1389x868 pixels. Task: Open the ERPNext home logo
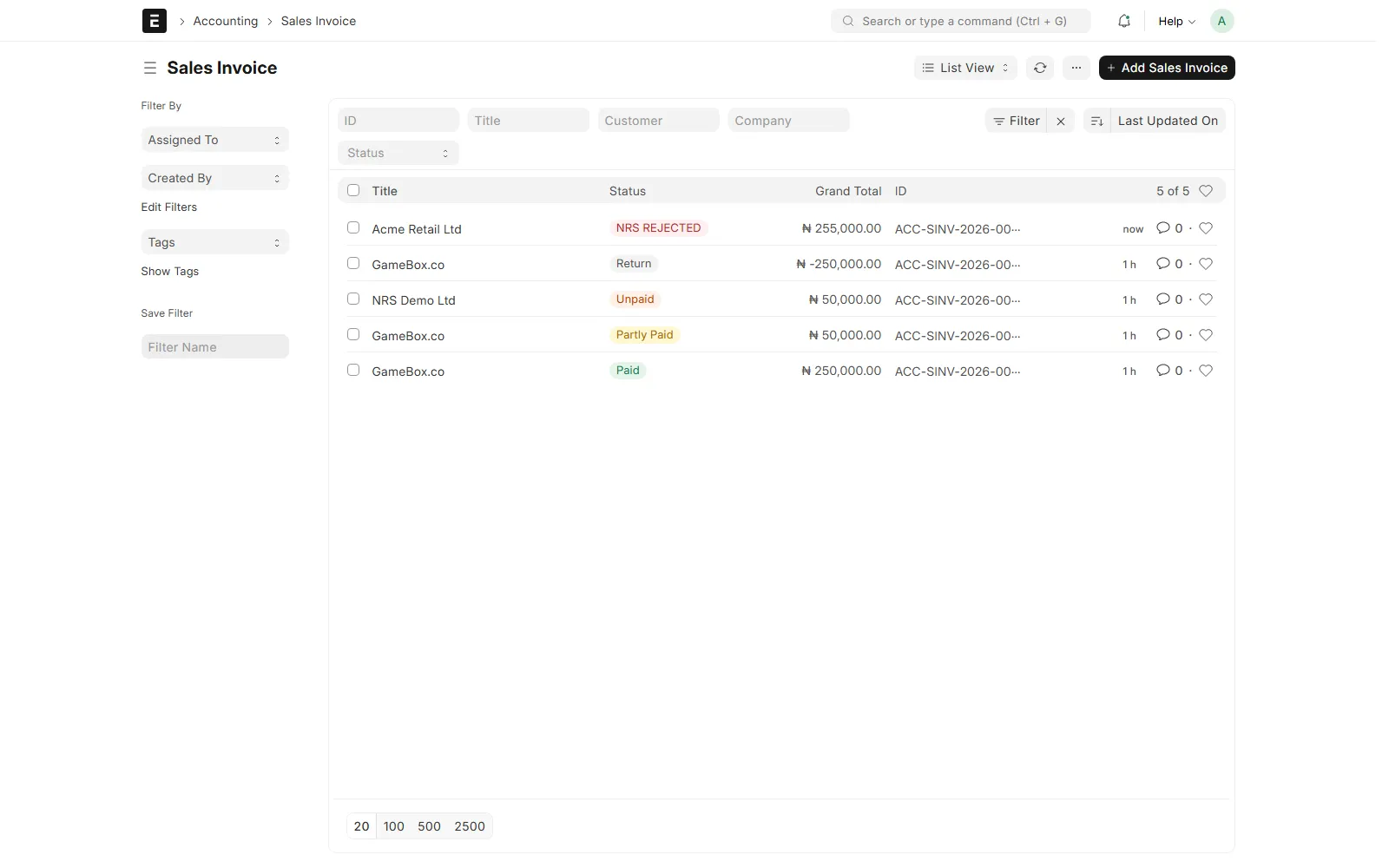click(x=154, y=21)
